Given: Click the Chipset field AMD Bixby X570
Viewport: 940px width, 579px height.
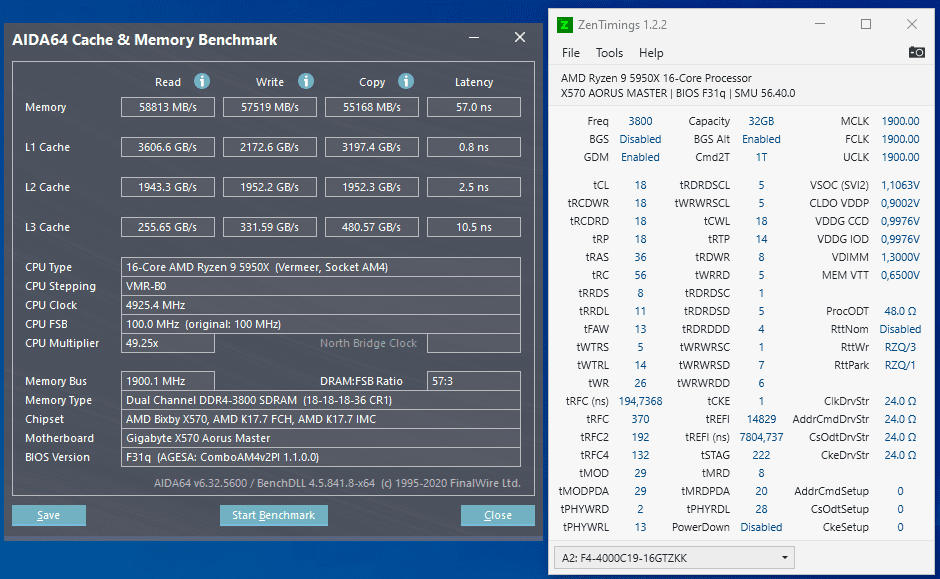Looking at the screenshot, I should pyautogui.click(x=321, y=419).
